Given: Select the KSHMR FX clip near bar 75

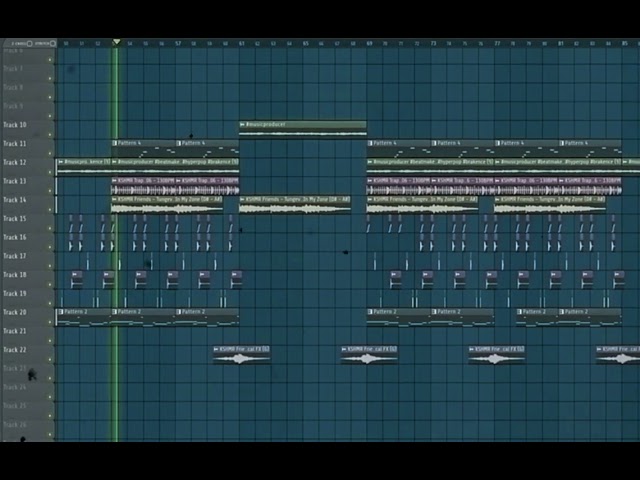Looking at the screenshot, I should (x=496, y=354).
